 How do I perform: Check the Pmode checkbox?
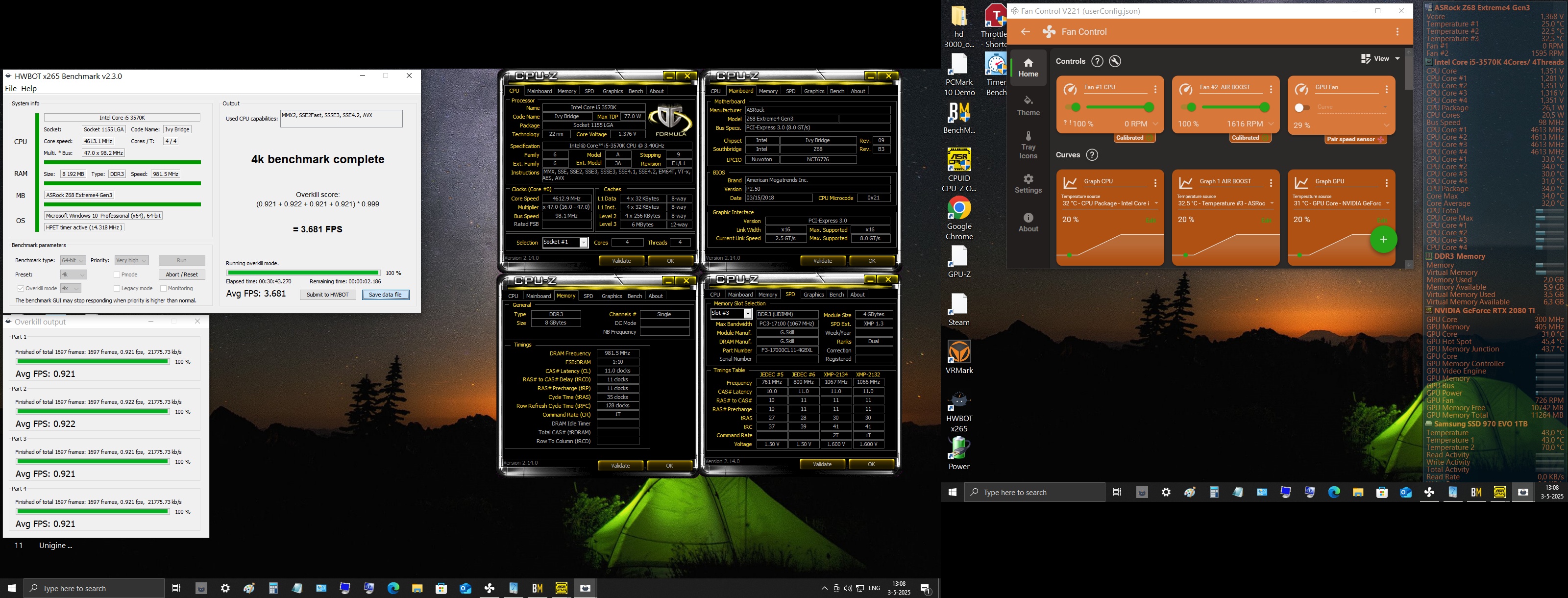point(116,274)
